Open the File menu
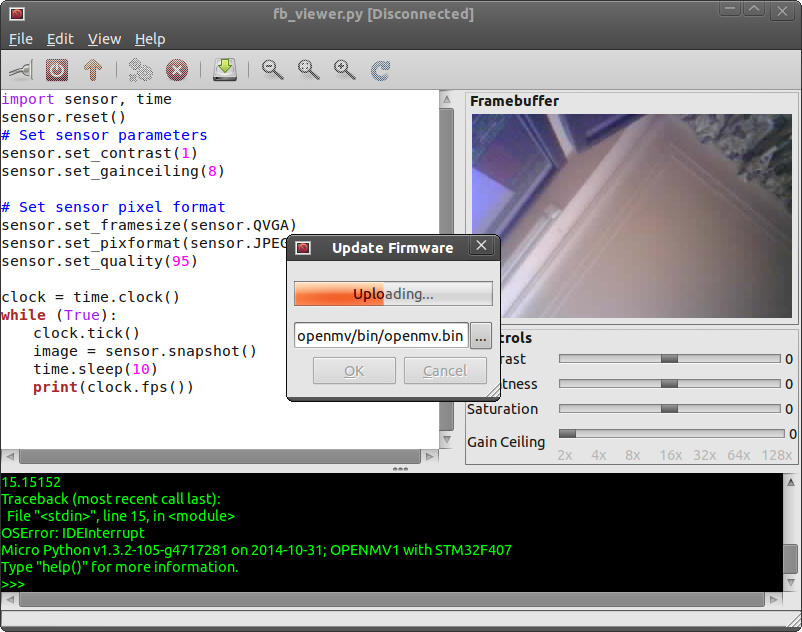The image size is (802, 632). 21,39
